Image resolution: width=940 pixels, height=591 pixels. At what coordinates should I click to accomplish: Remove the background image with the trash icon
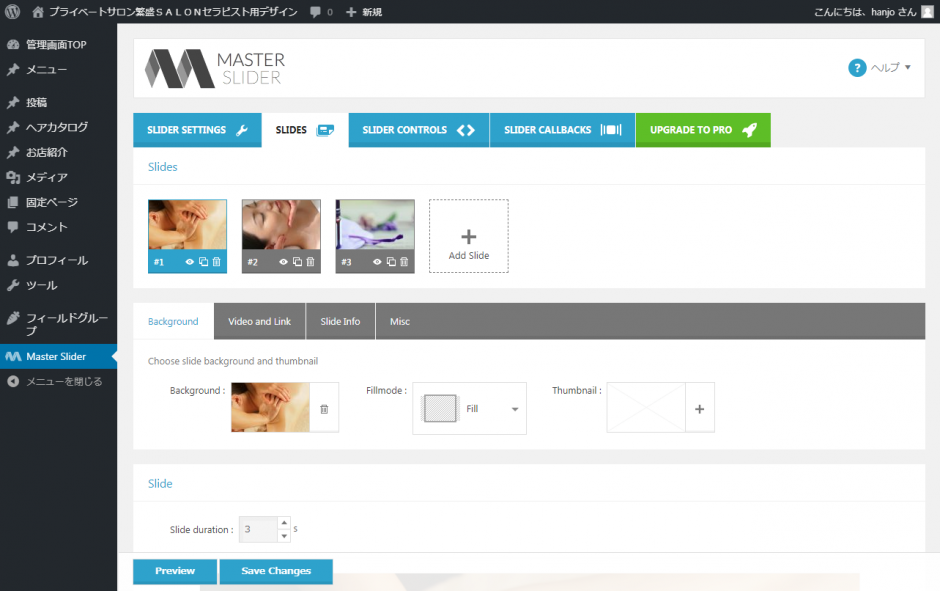tap(324, 409)
